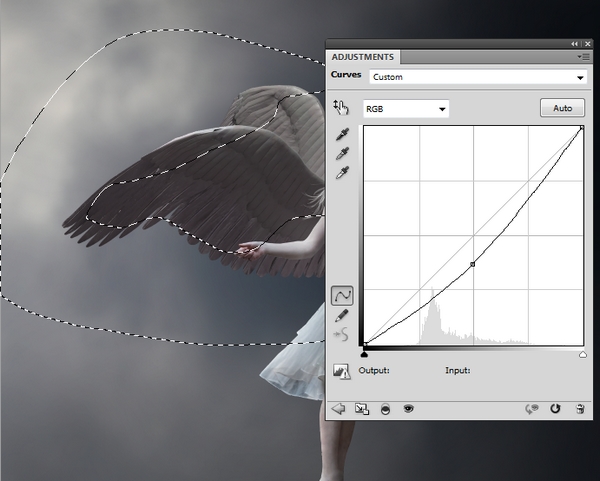Select the ADJUSTMENTS panel tab
Screen dimensions: 600x481
tap(362, 57)
